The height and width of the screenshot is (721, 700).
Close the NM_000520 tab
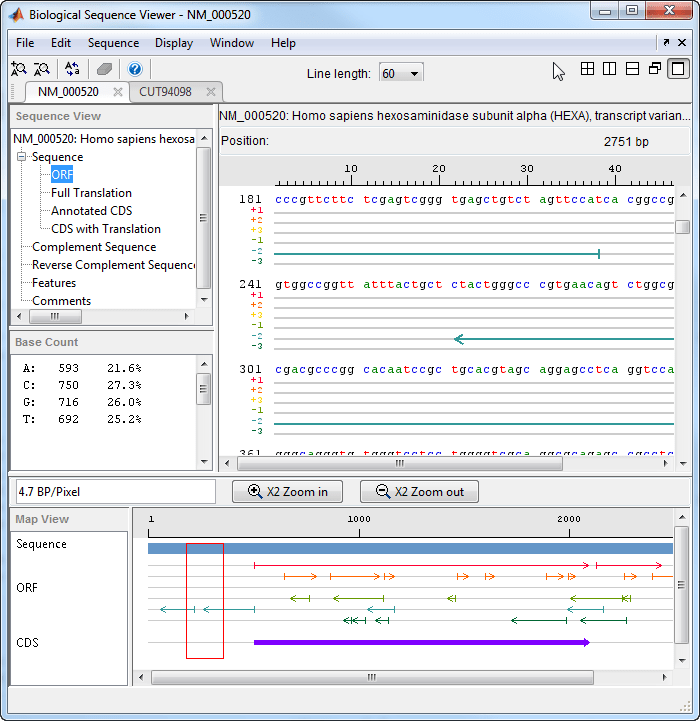(118, 92)
